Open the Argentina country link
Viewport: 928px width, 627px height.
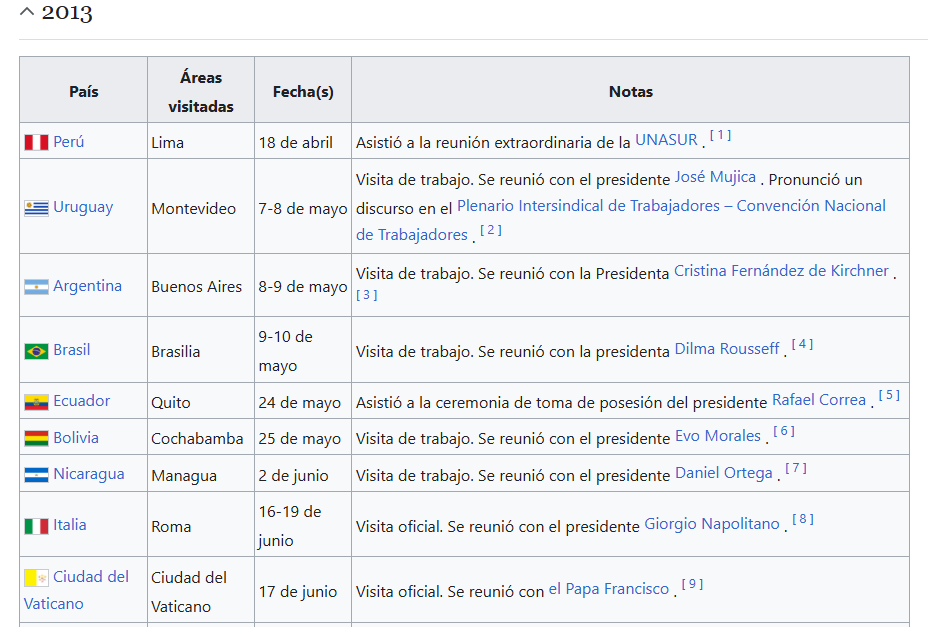[x=88, y=286]
